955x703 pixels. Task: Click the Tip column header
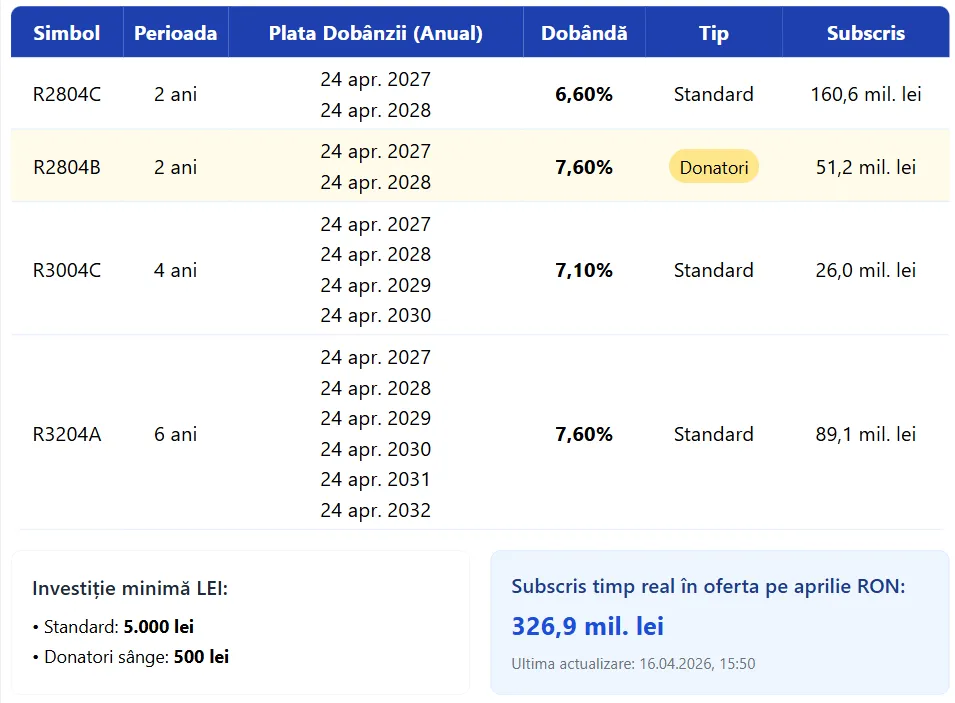[713, 33]
